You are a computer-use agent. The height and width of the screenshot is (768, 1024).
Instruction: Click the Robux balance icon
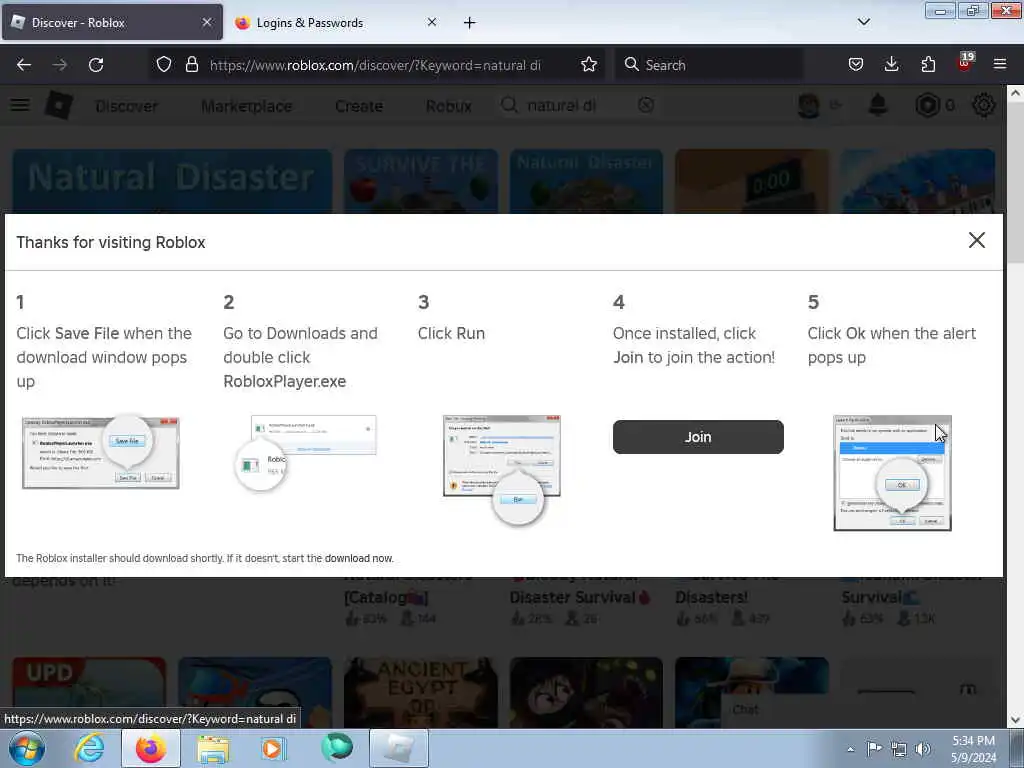(x=927, y=105)
